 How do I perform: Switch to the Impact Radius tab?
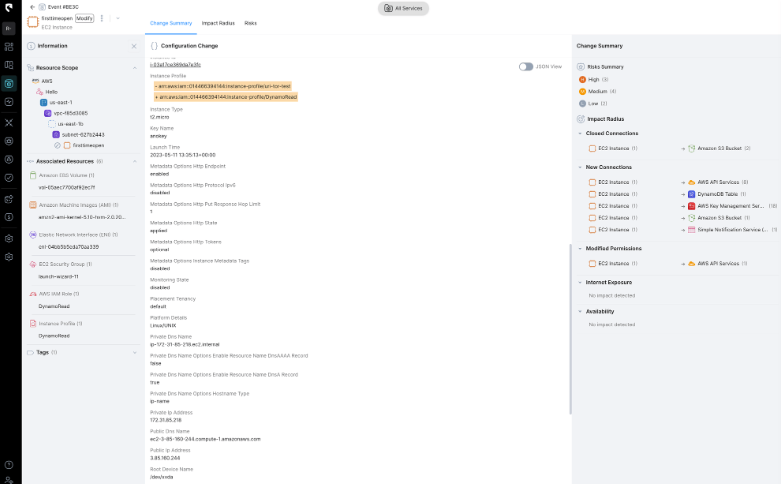tap(218, 22)
